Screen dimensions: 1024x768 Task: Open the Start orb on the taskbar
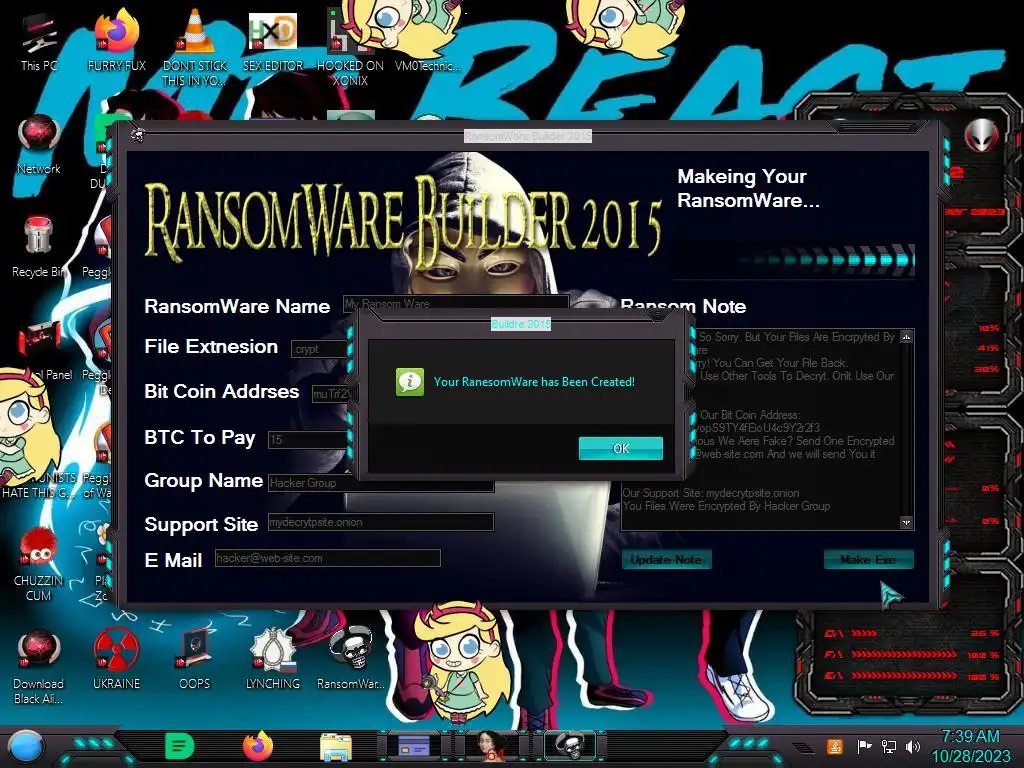coord(25,747)
